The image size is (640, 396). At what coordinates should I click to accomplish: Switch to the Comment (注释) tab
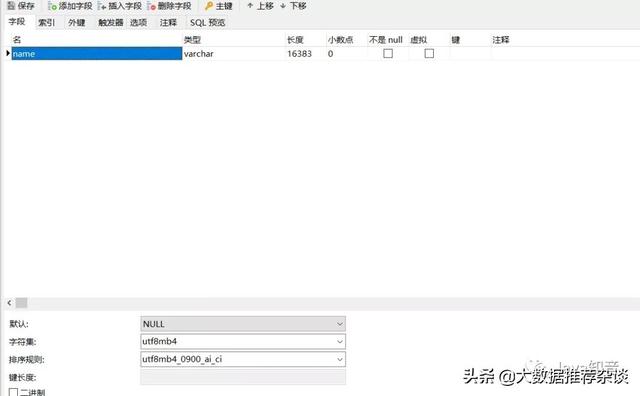pyautogui.click(x=169, y=22)
